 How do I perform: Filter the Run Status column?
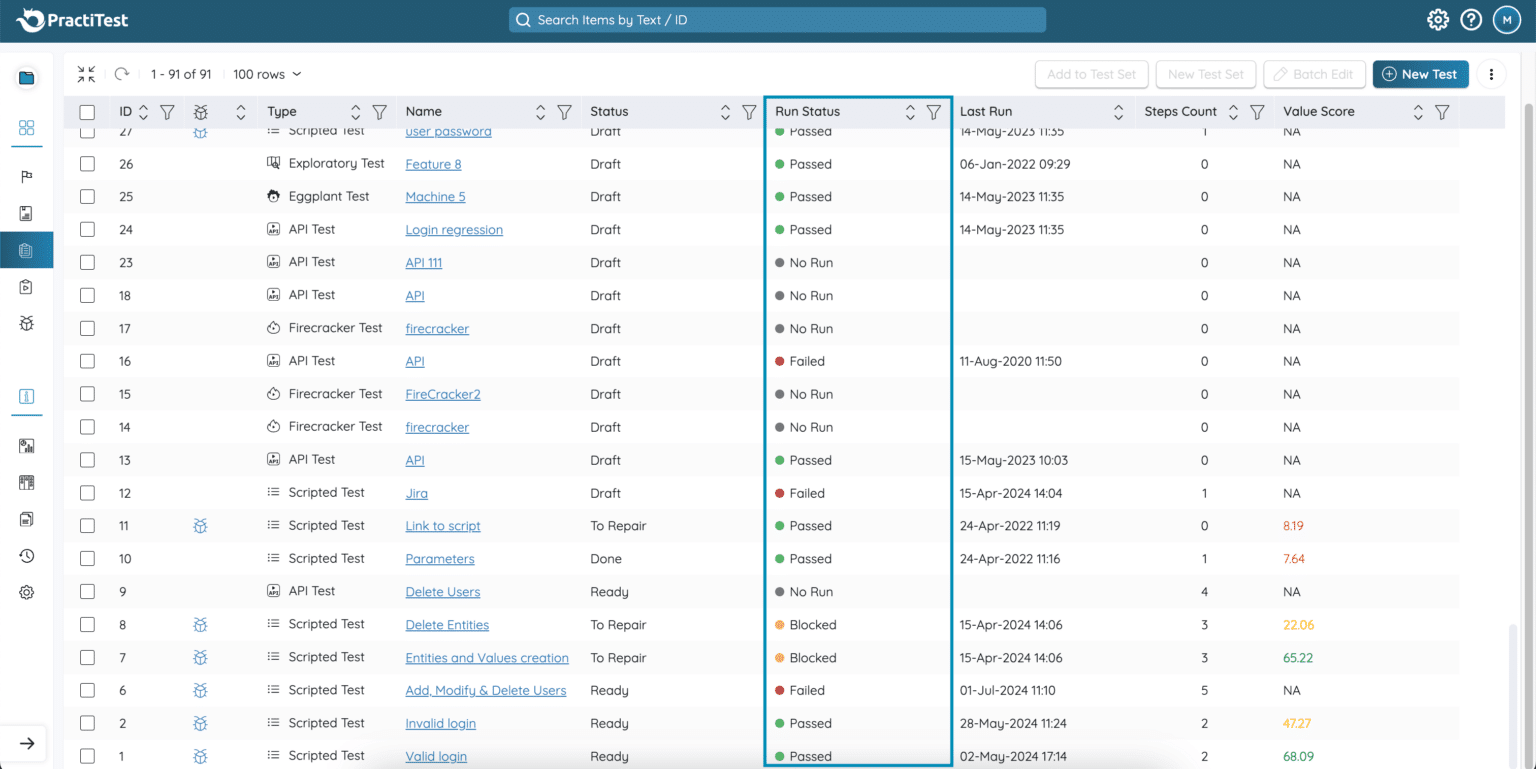click(933, 112)
